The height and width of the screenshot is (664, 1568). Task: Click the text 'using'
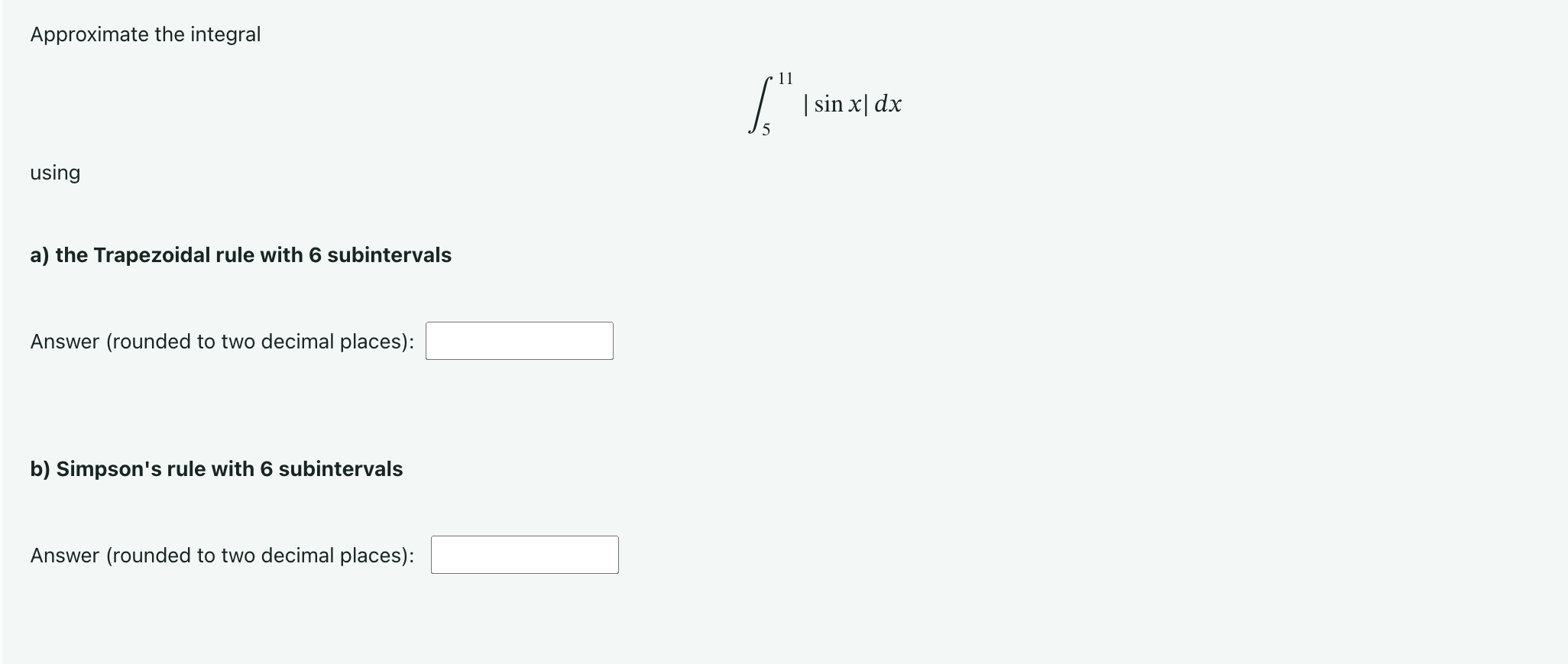click(x=54, y=173)
